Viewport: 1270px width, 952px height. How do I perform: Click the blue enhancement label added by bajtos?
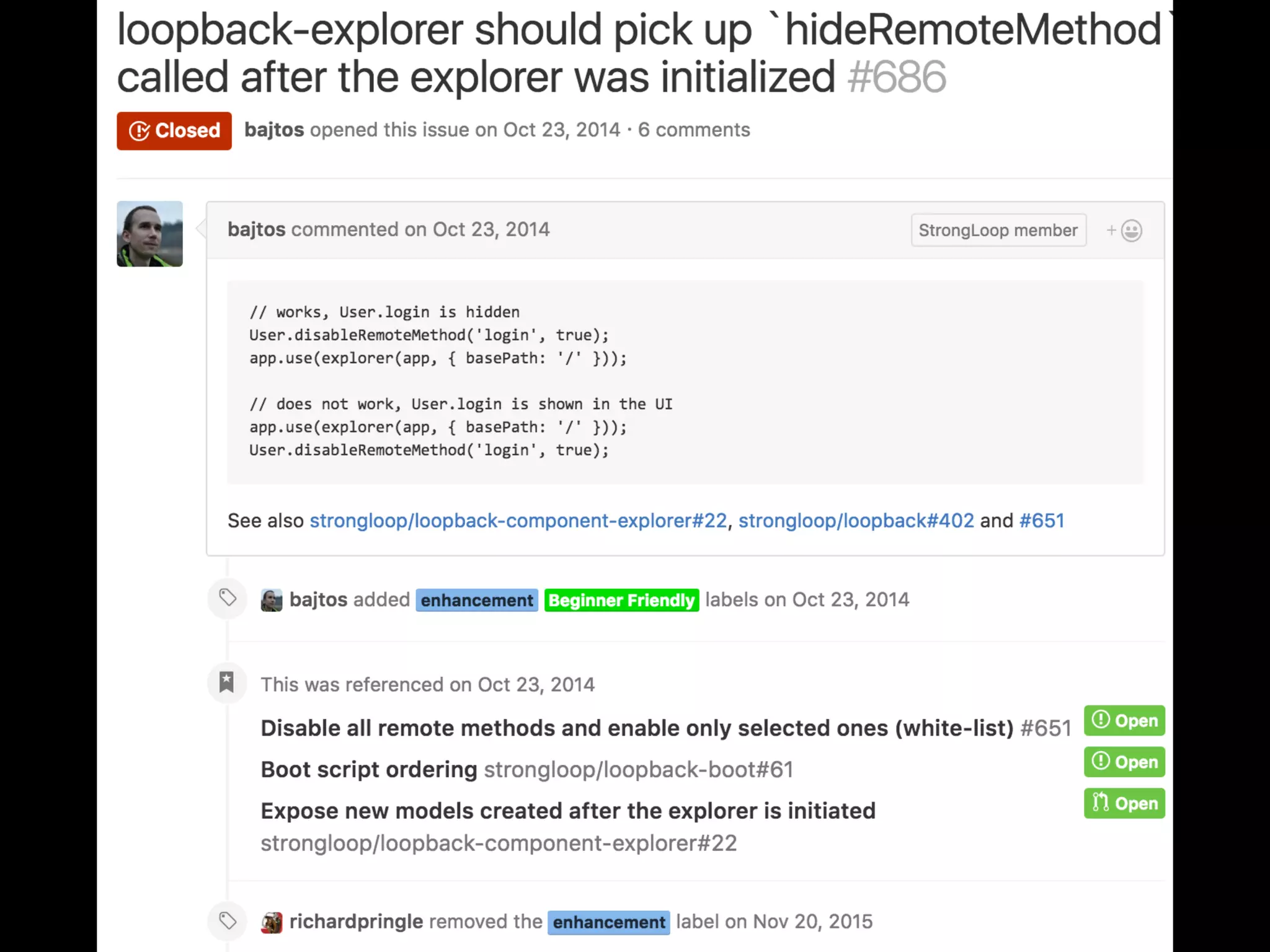click(476, 600)
